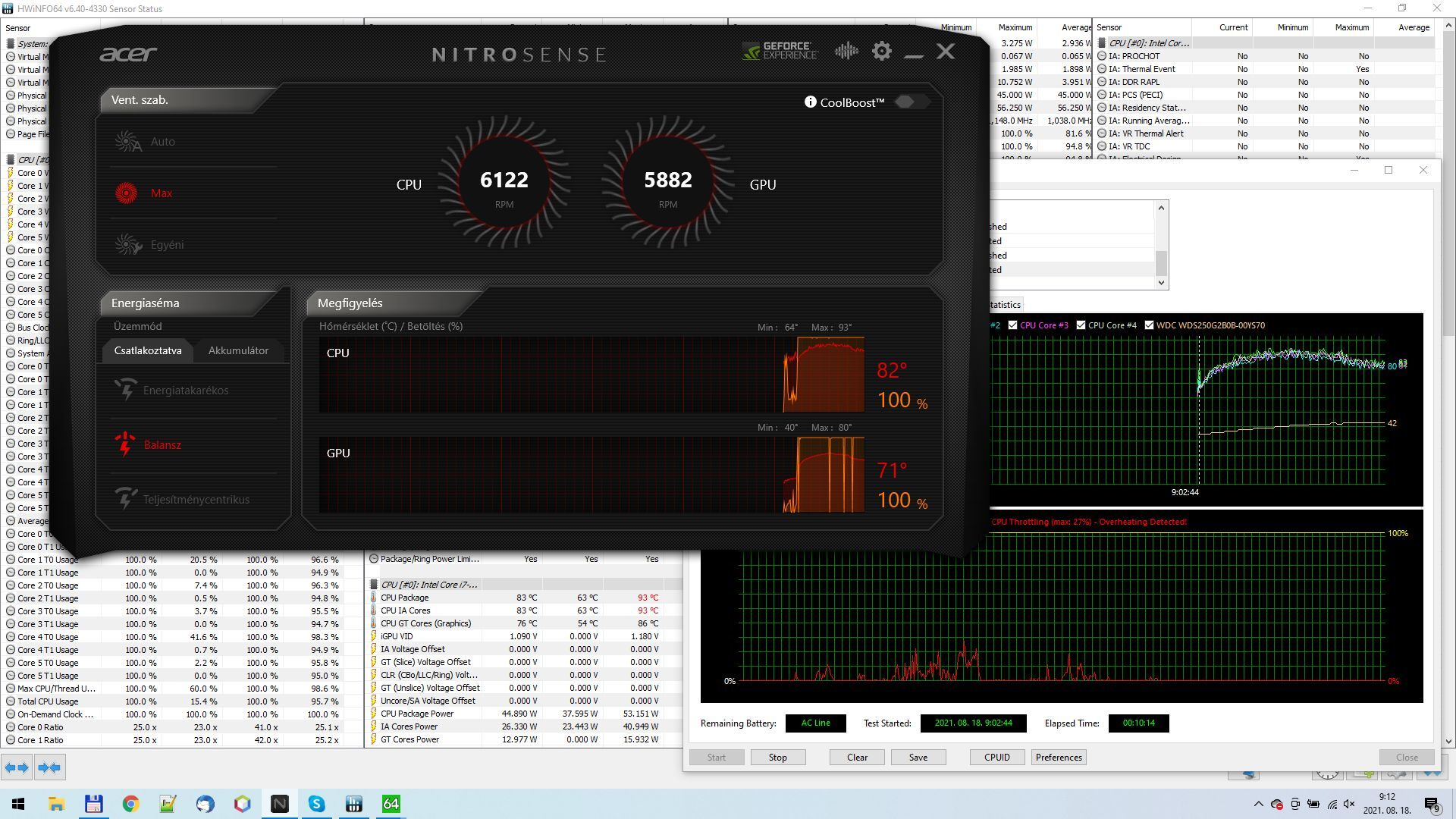
Task: Open NitroSense settings gear
Action: coord(881,52)
